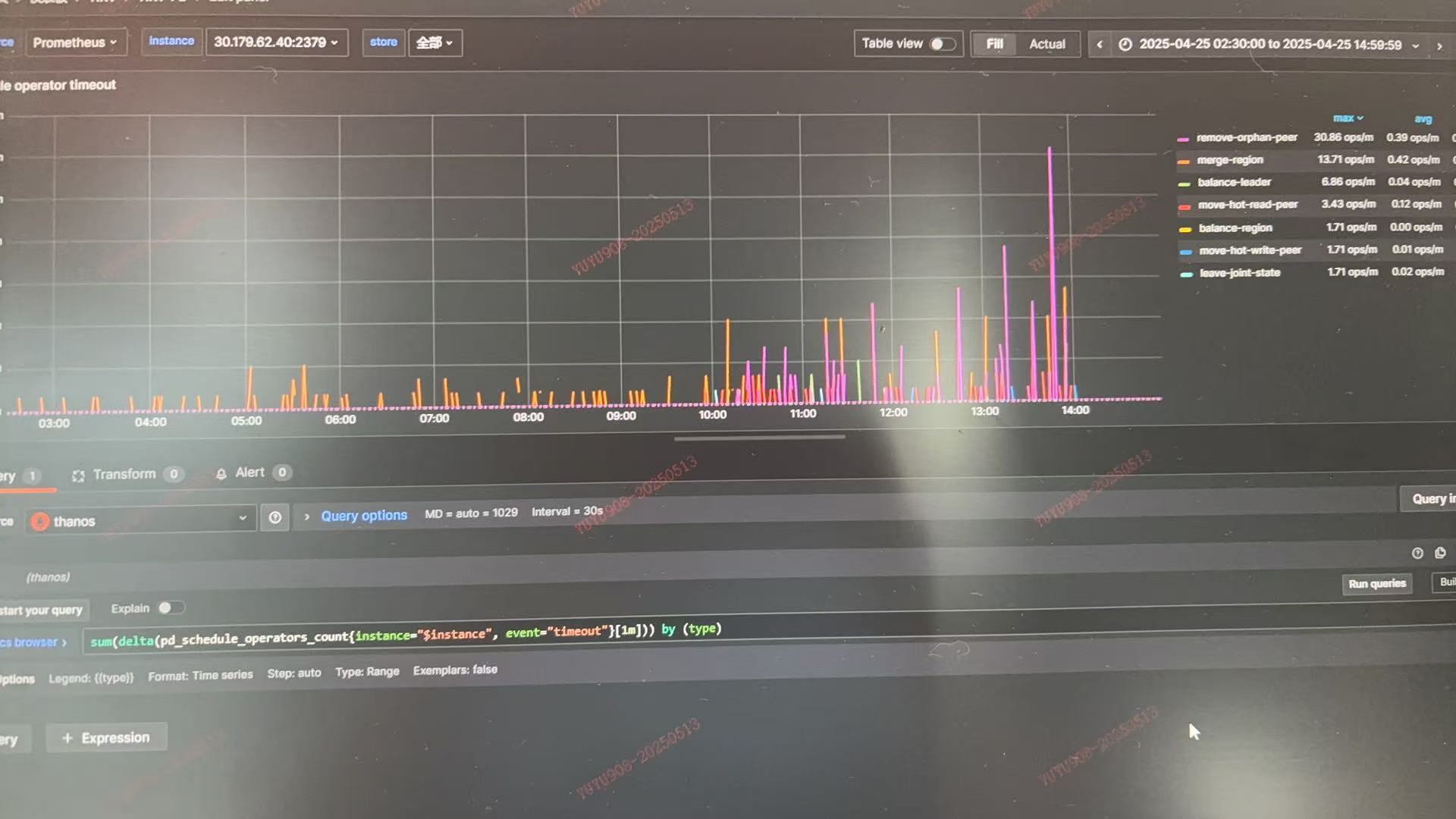The image size is (1456, 819).
Task: Shift time range backward with left arrow
Action: point(1099,45)
